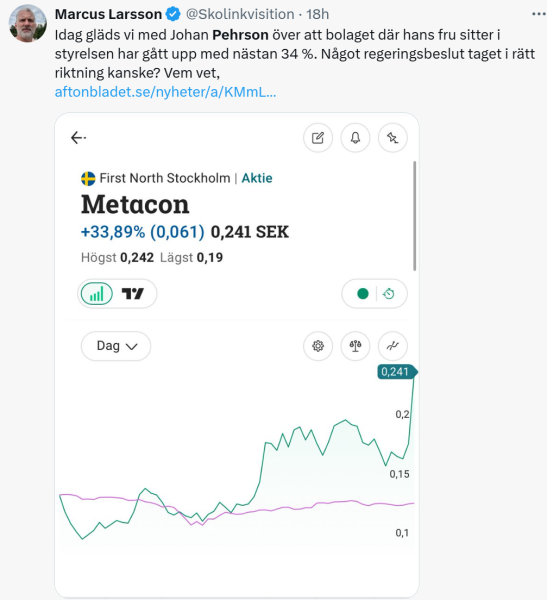Click the chart indicators line icon
Image resolution: width=547 pixels, height=600 pixels.
(x=393, y=346)
